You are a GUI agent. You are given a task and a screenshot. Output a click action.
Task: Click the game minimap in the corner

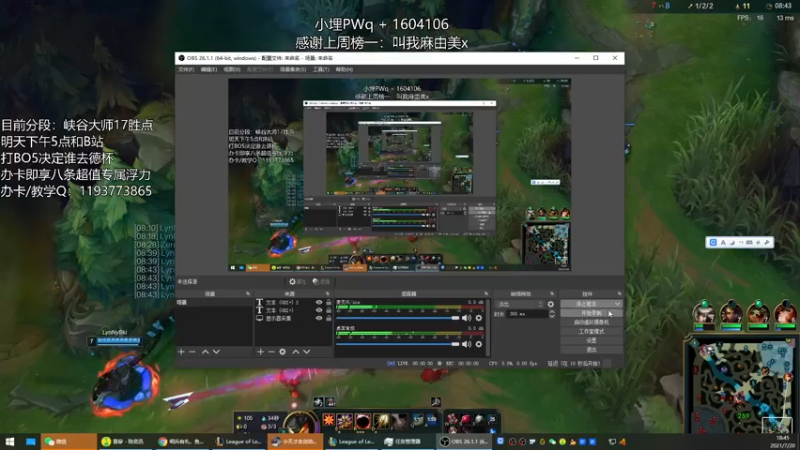point(740,385)
